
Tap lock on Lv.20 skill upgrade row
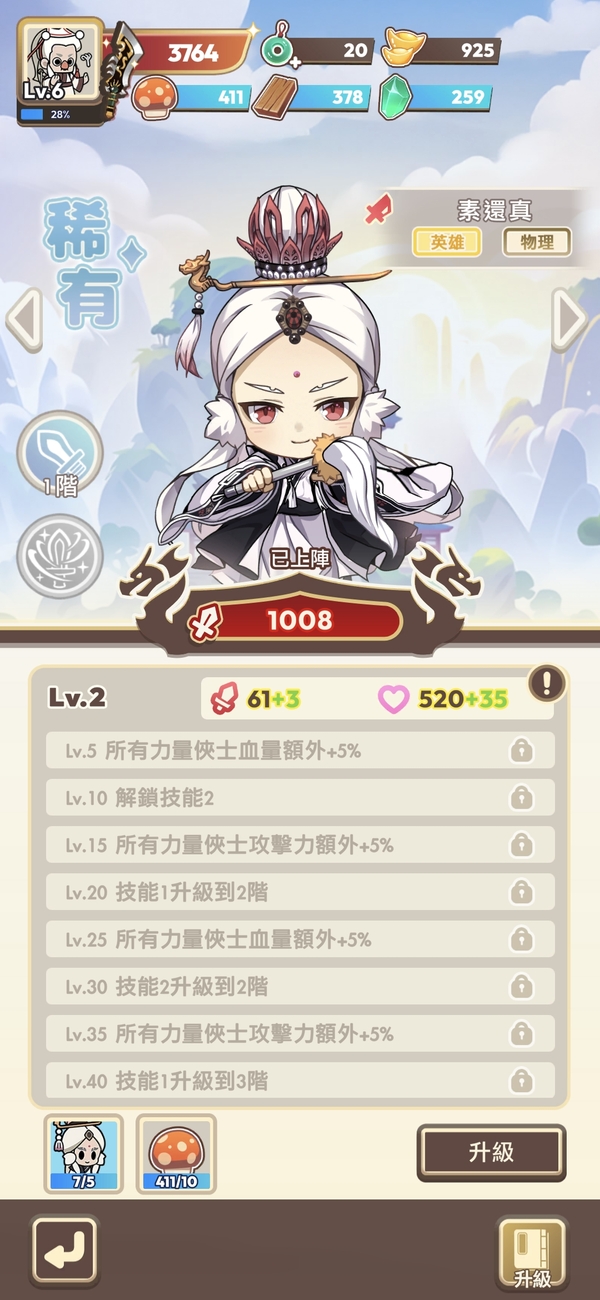pos(521,892)
